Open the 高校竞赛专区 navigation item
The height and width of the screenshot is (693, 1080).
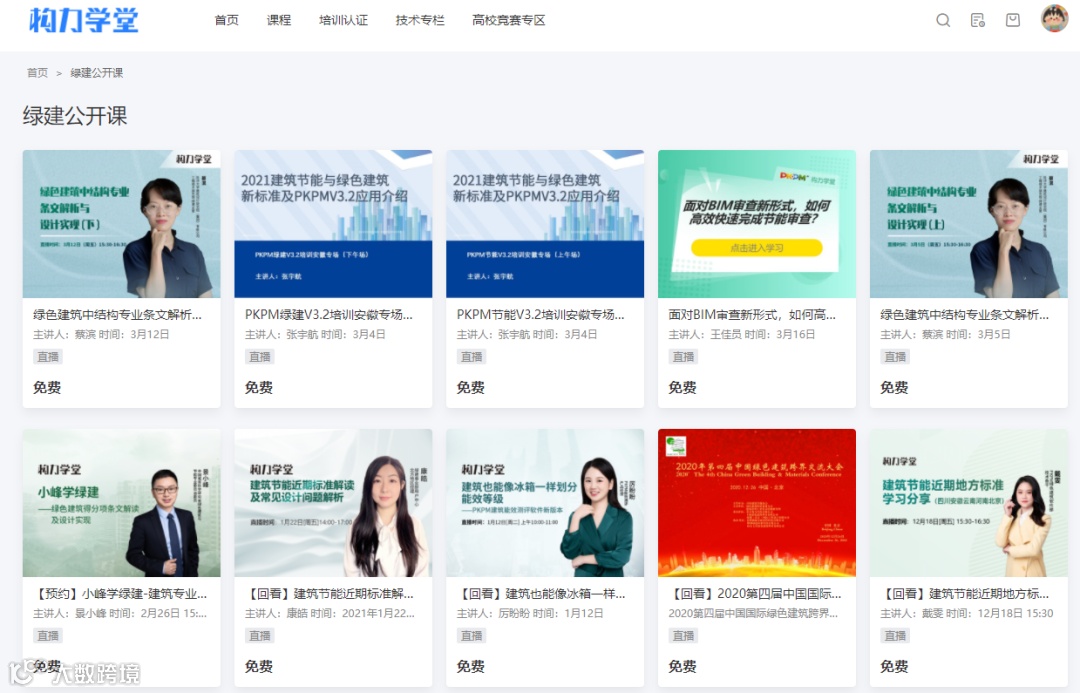pos(509,21)
